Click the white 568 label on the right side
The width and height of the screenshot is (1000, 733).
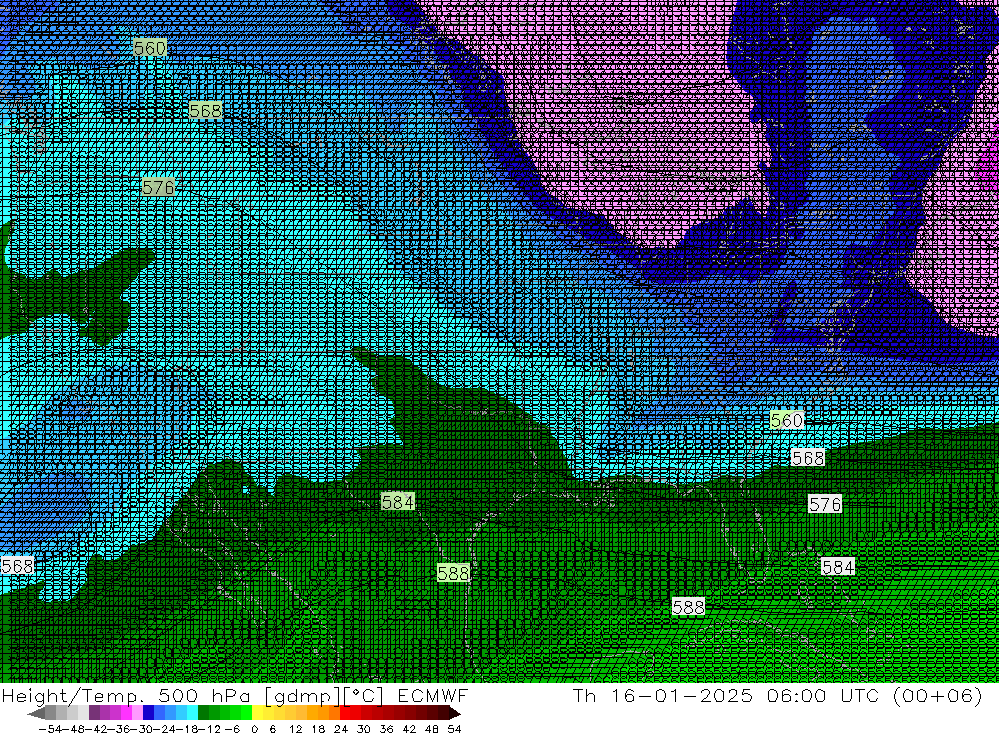[808, 458]
